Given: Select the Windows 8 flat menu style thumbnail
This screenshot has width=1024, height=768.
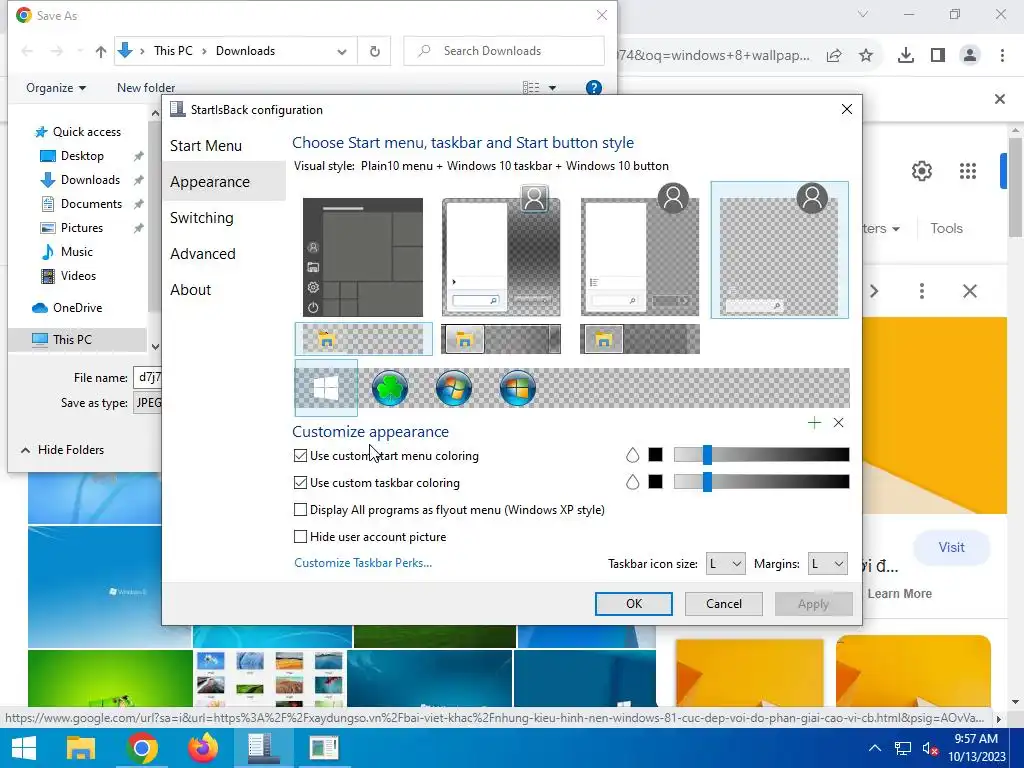Looking at the screenshot, I should [x=640, y=257].
